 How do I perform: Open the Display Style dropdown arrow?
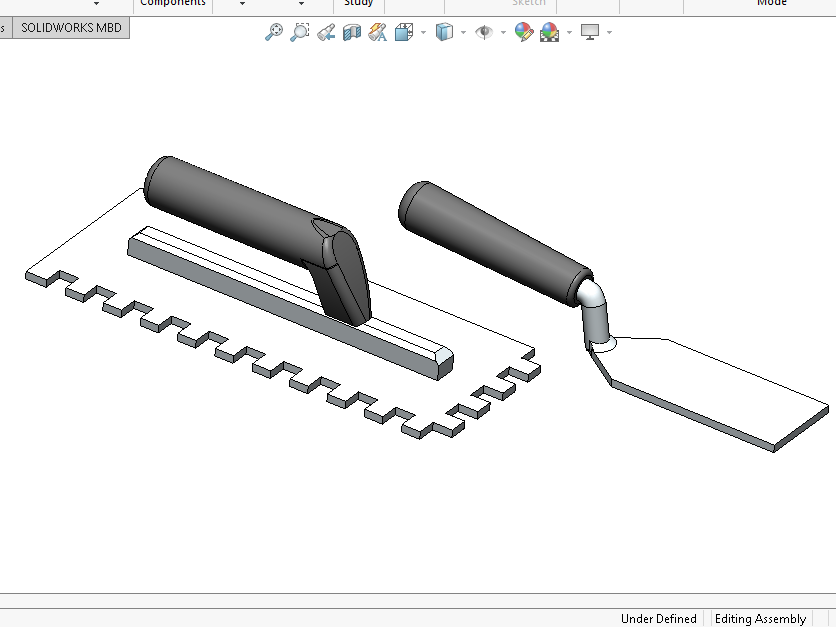(463, 33)
